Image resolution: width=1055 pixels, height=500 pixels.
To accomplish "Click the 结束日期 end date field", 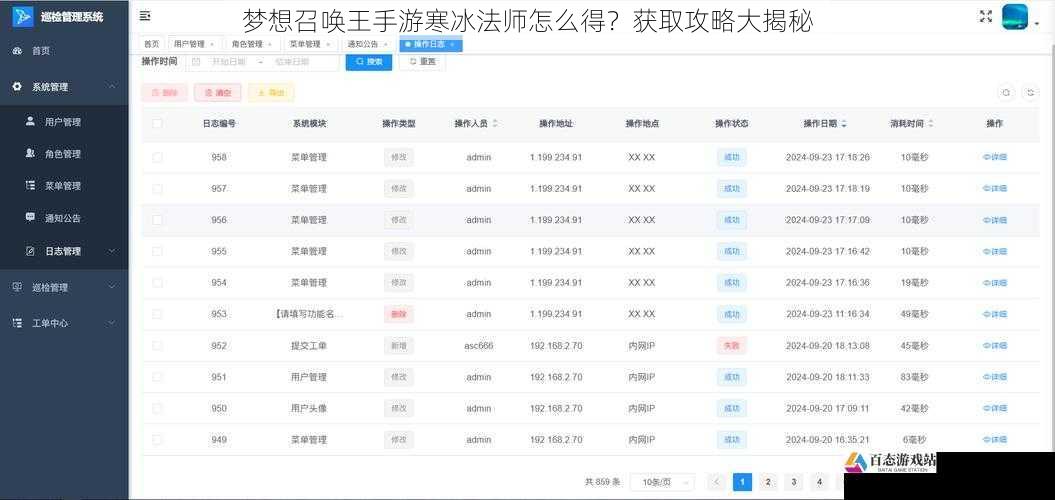I will click(x=293, y=62).
